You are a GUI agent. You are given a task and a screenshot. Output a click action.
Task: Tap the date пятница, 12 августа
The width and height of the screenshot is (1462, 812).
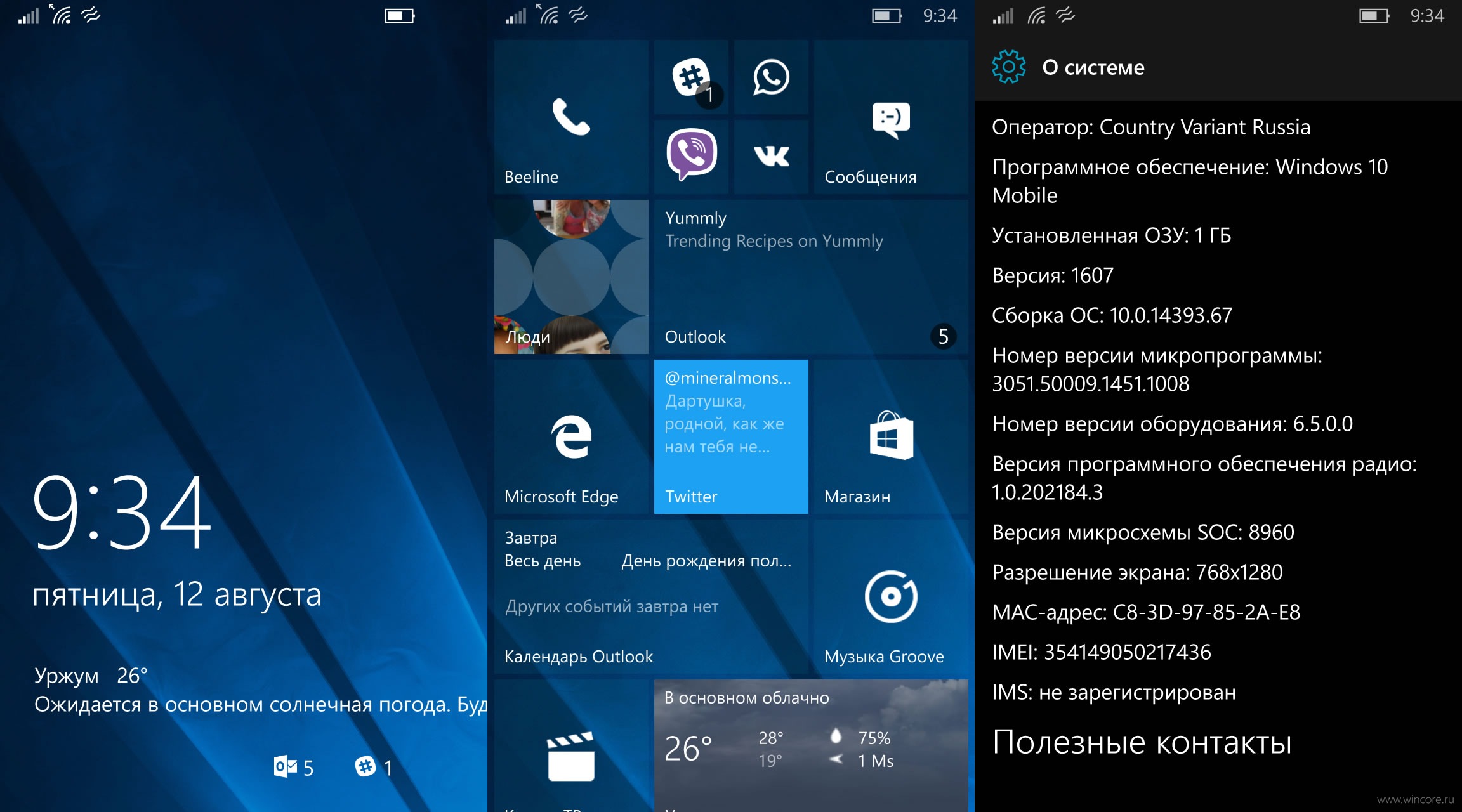pos(177,595)
